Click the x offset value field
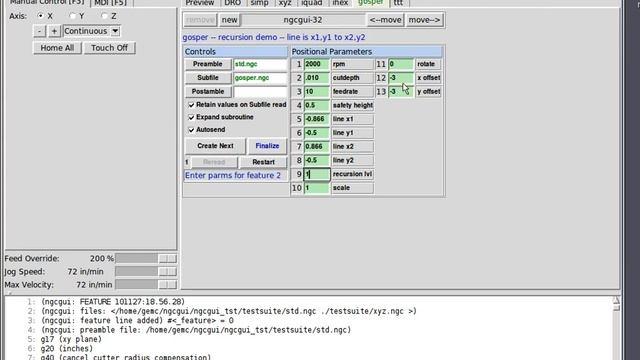Image resolution: width=640 pixels, height=360 pixels. coord(401,78)
